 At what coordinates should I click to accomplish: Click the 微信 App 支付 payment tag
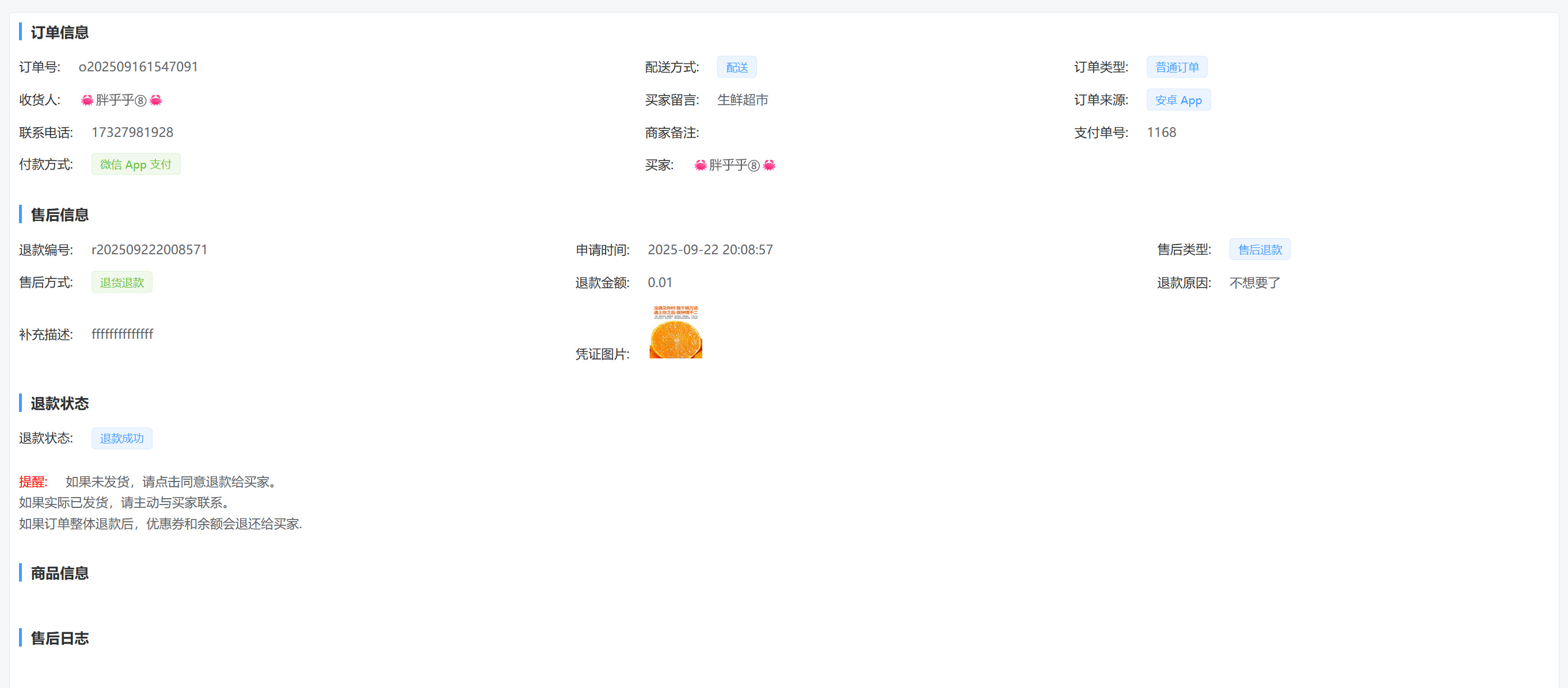(x=136, y=165)
